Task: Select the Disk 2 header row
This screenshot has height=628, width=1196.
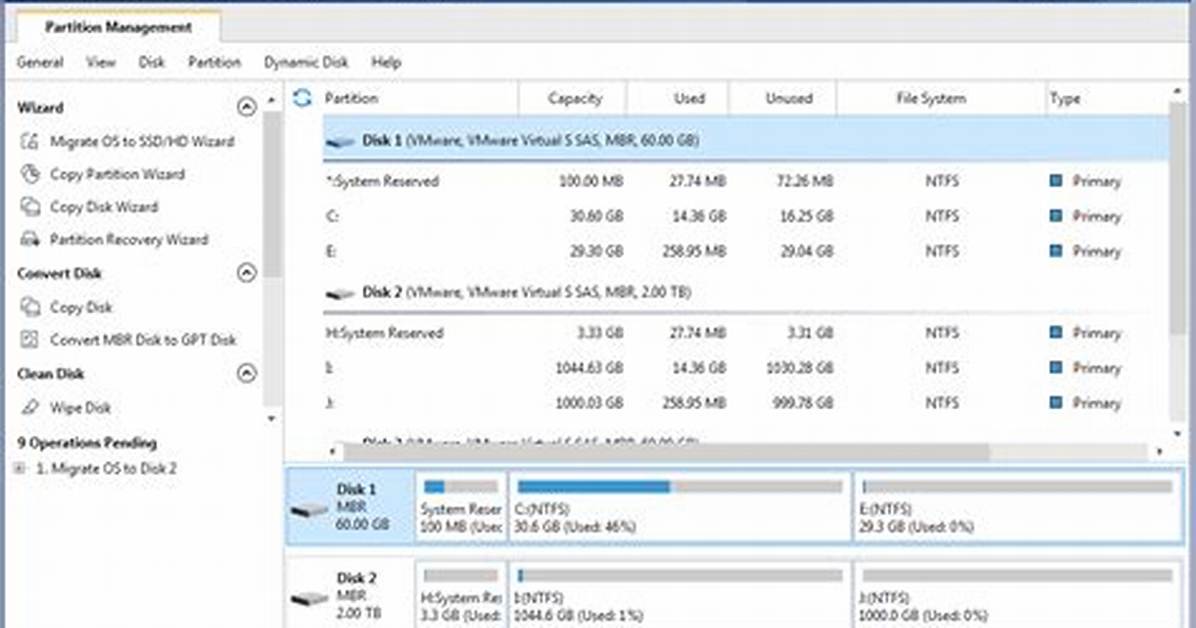Action: [x=744, y=292]
